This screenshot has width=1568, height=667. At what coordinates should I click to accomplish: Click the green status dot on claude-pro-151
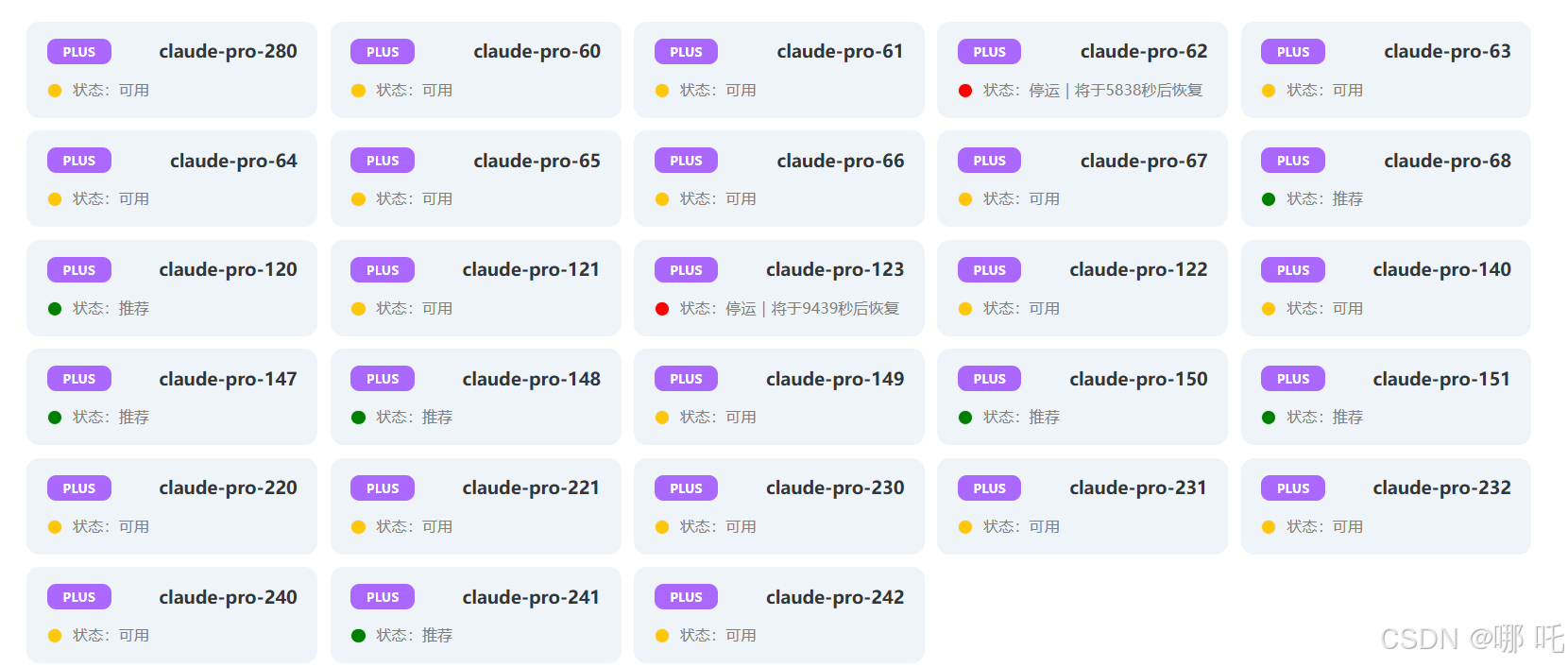click(1269, 418)
